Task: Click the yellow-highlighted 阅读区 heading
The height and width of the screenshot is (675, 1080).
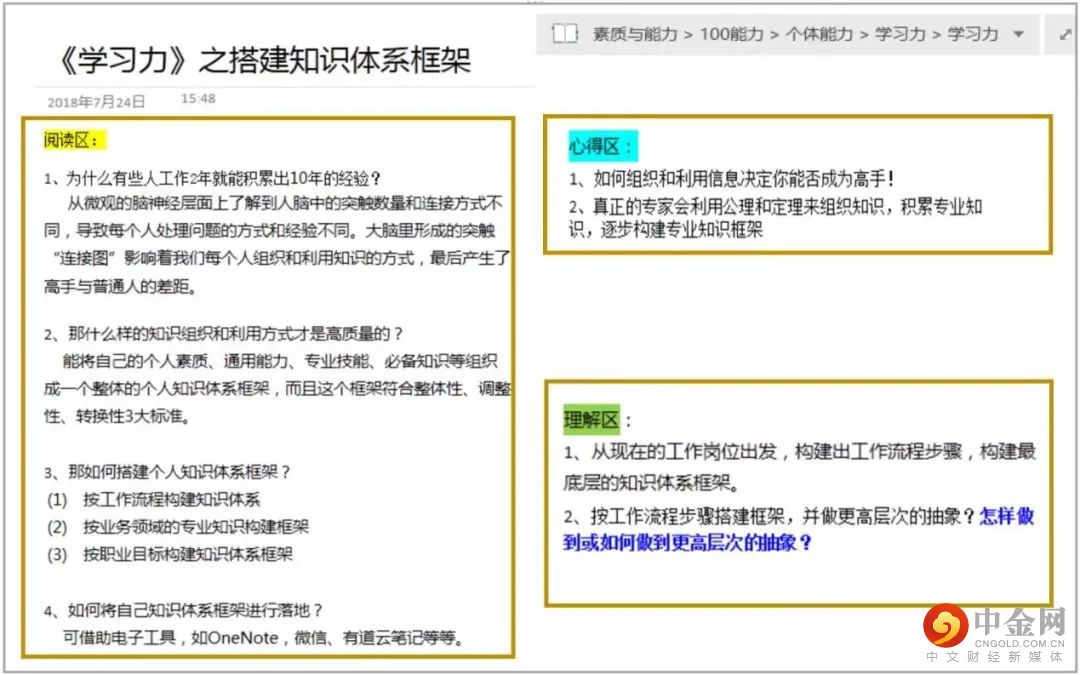Action: click(x=75, y=141)
